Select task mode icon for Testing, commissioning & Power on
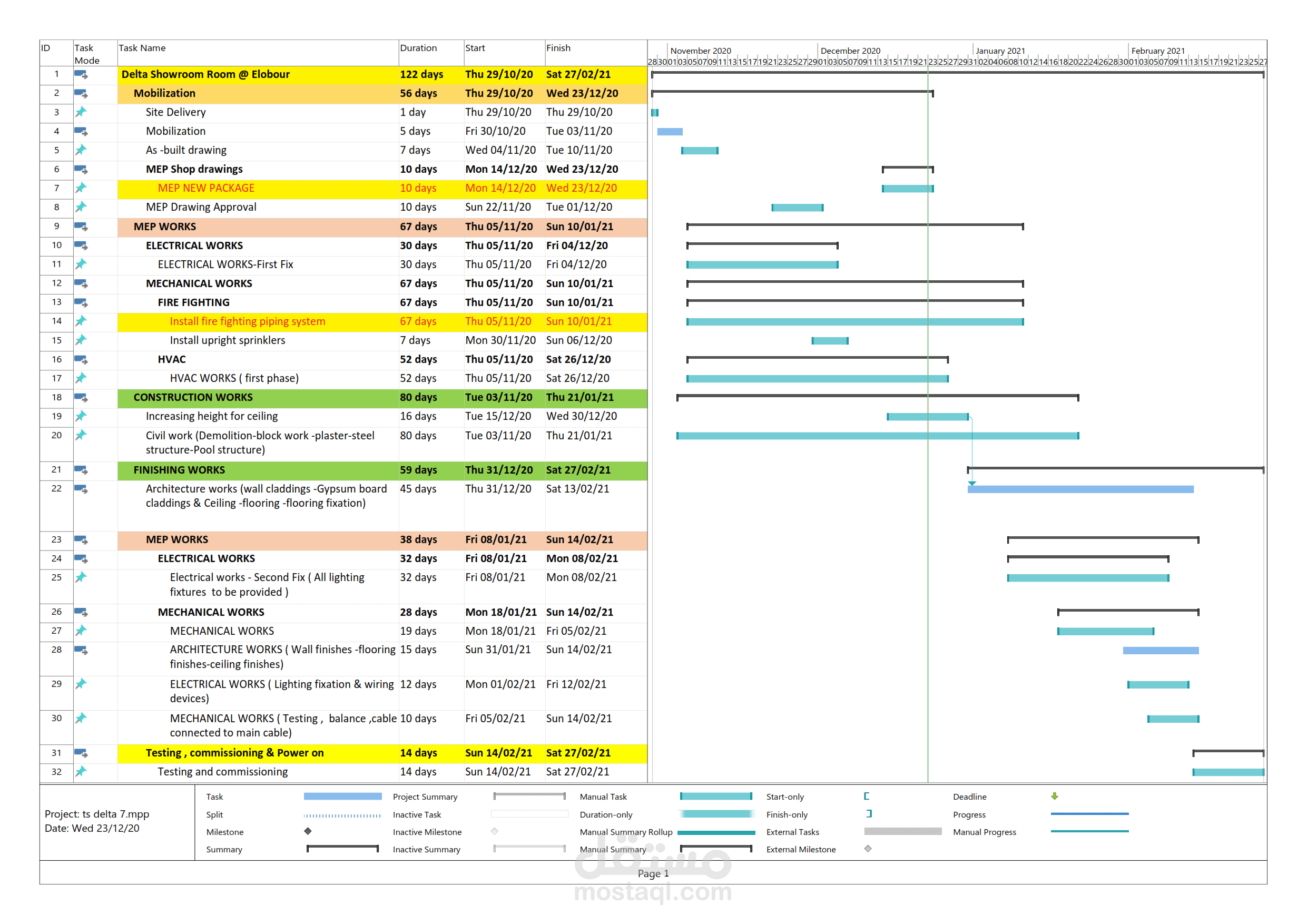The width and height of the screenshot is (1307, 924). [x=81, y=753]
